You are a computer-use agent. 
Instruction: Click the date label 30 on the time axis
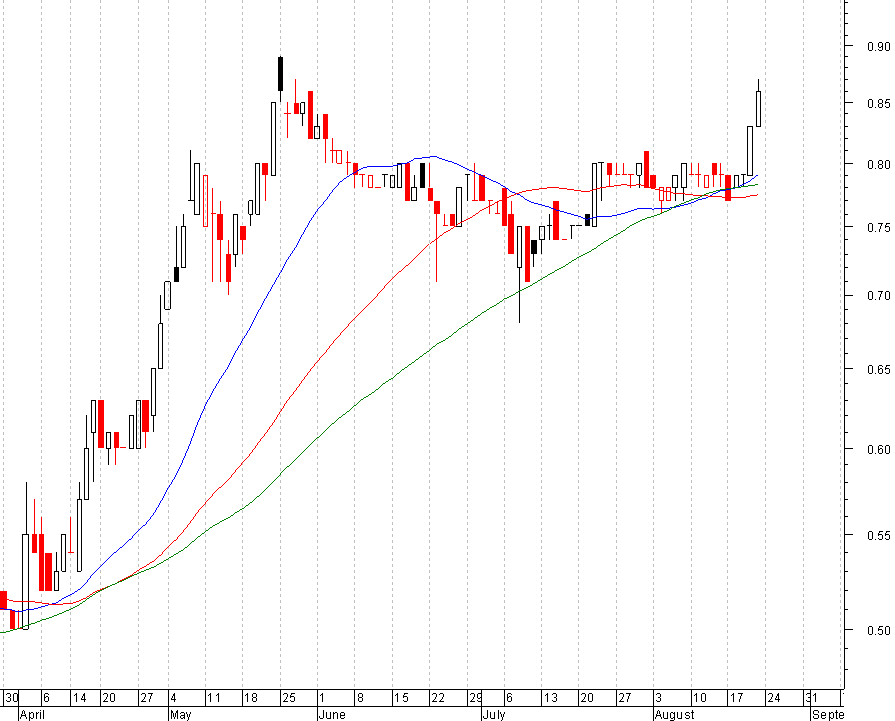tap(12, 698)
